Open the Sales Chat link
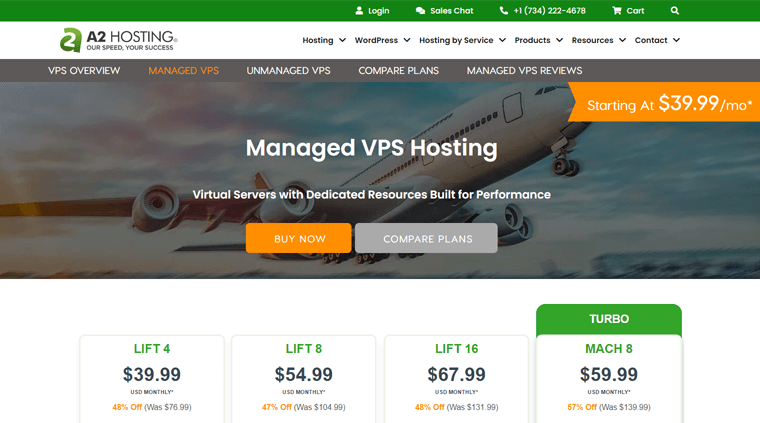The height and width of the screenshot is (423, 760). coord(451,11)
